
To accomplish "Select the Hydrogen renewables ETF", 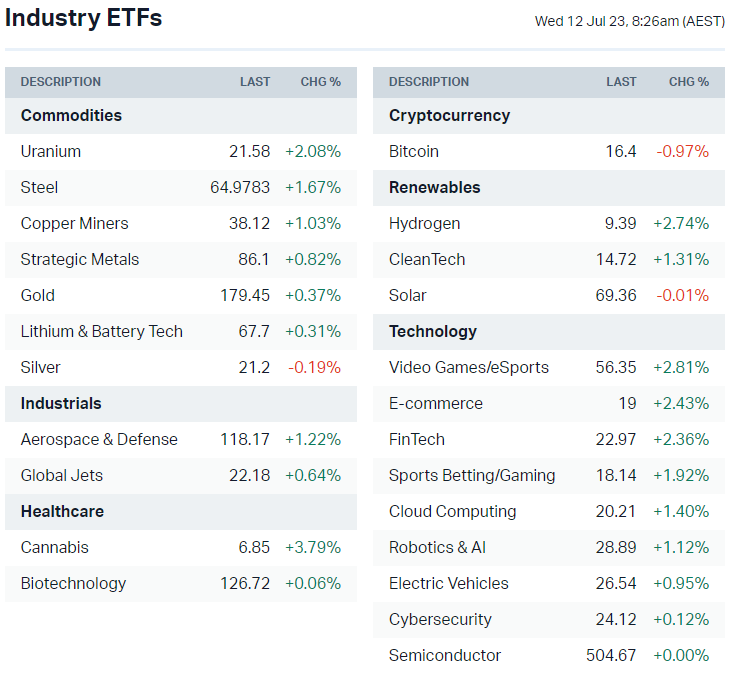I will point(425,224).
